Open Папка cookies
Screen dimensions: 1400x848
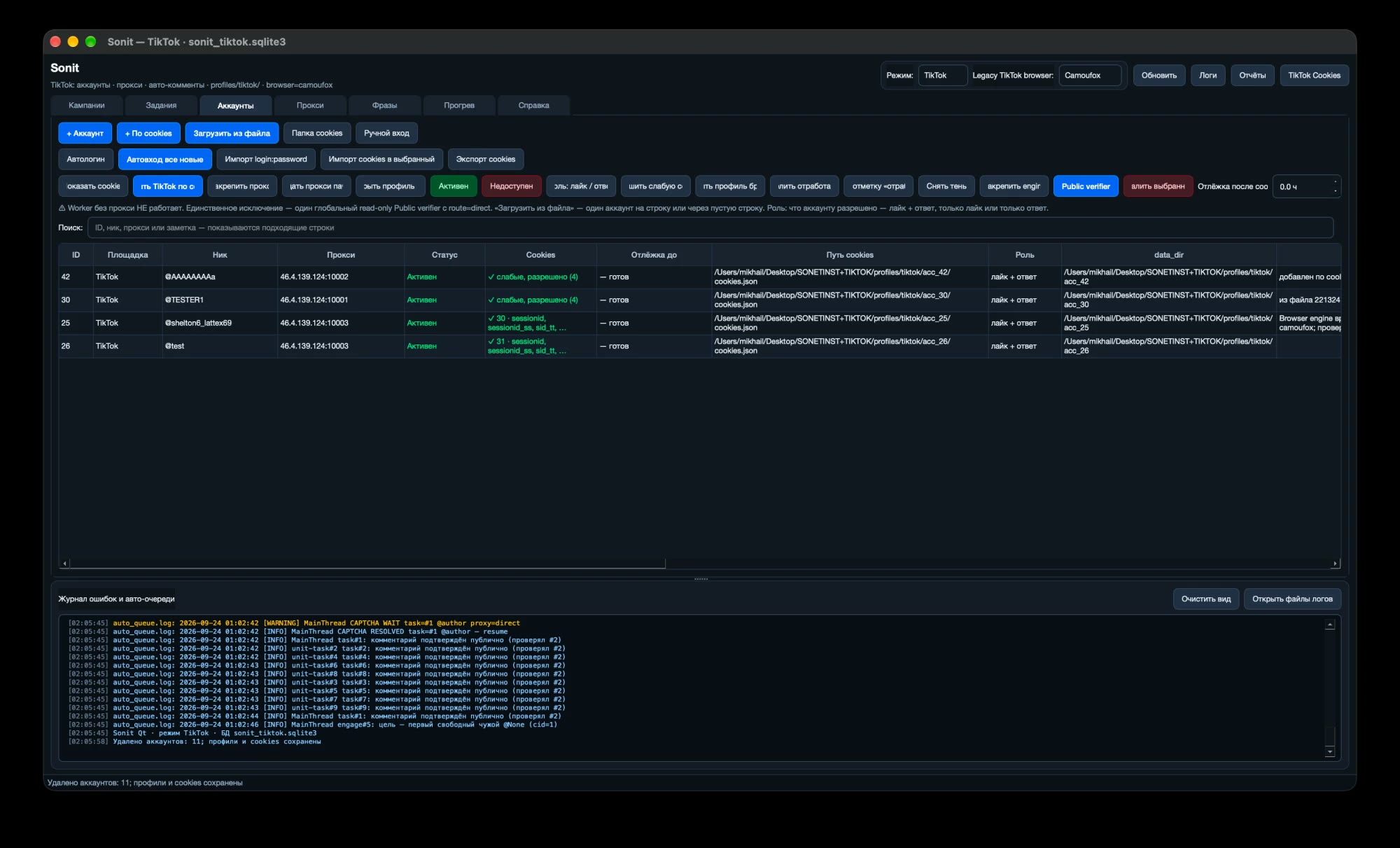(317, 133)
